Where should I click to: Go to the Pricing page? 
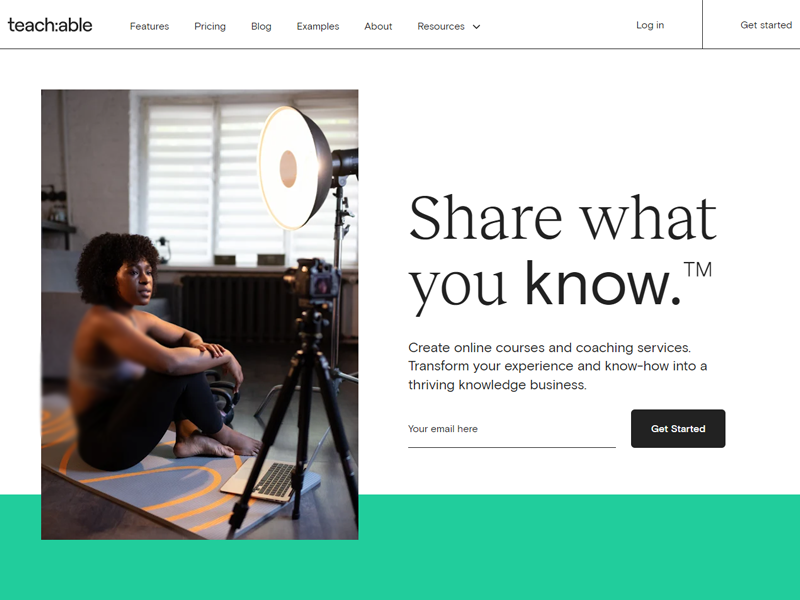210,26
